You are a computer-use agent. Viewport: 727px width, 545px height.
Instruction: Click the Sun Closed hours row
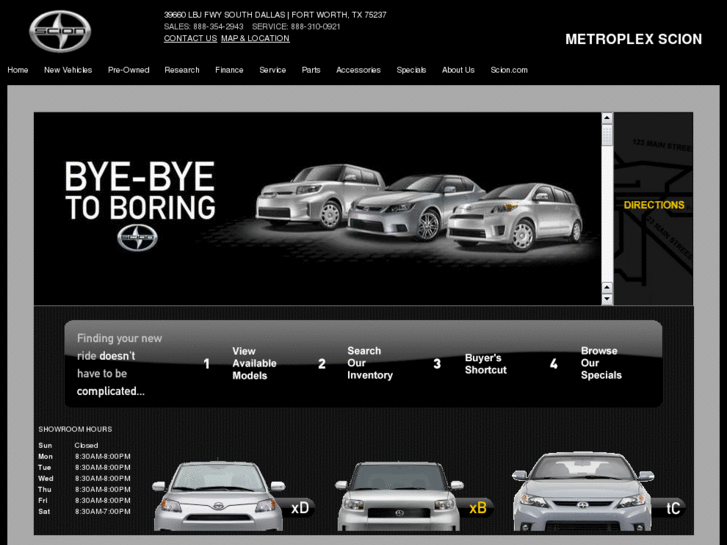[68, 445]
